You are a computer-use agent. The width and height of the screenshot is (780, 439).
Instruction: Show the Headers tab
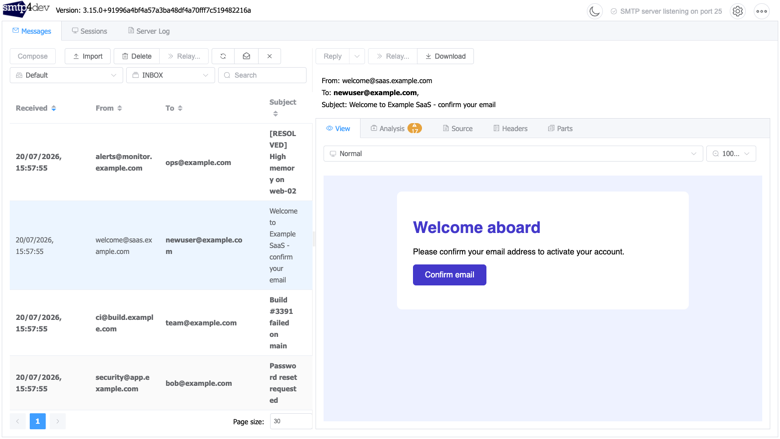pos(510,128)
